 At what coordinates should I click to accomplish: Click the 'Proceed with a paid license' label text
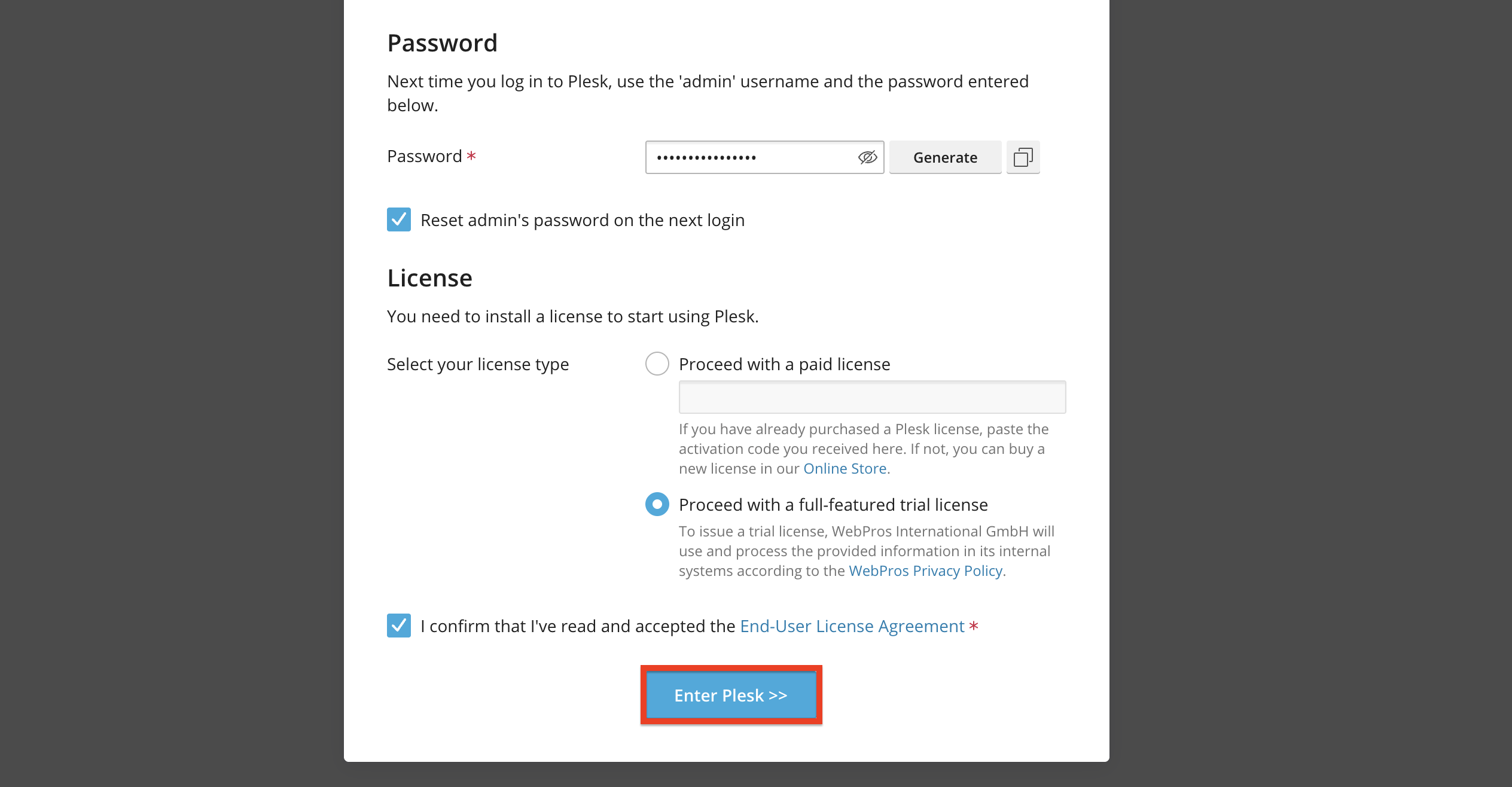[784, 364]
